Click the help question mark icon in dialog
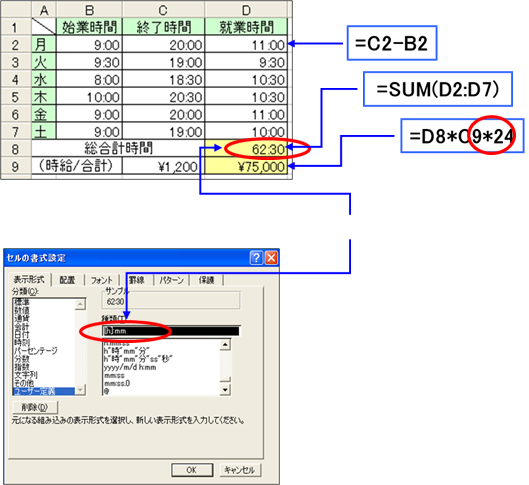This screenshot has width=529, height=485. click(256, 258)
